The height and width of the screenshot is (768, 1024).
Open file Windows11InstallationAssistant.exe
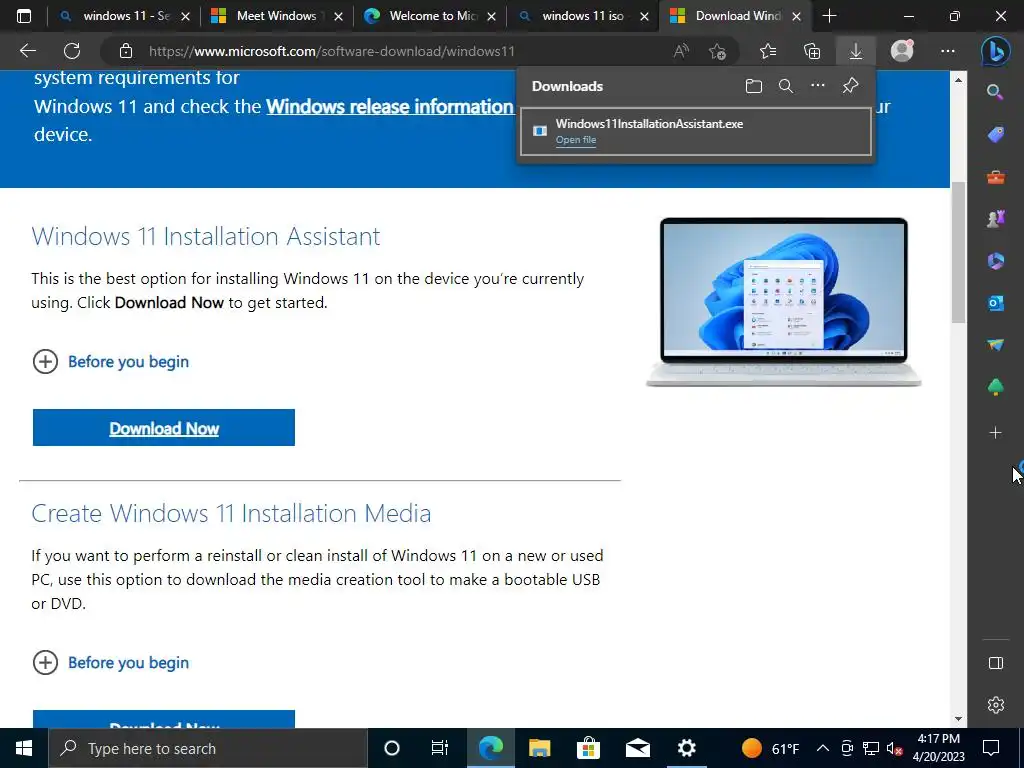click(576, 140)
